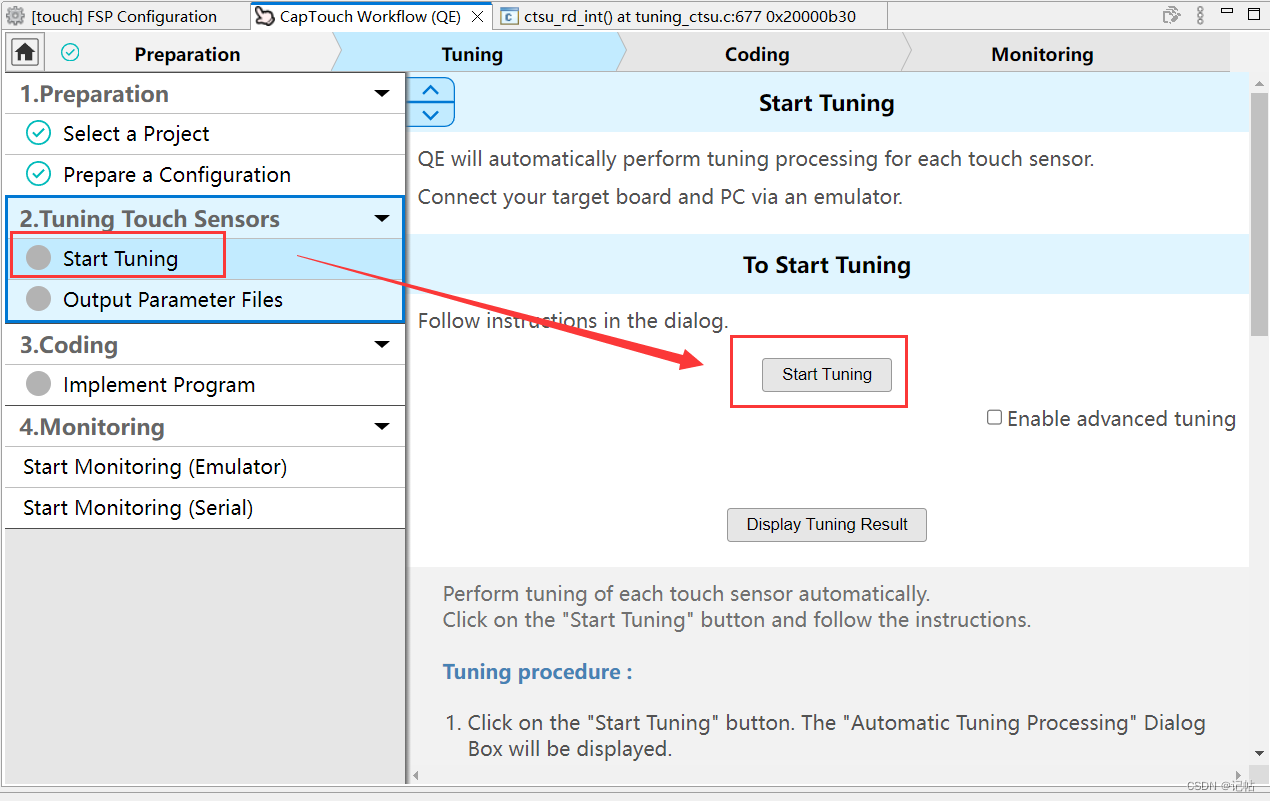The width and height of the screenshot is (1270, 801).
Task: Select the CapTouch Workflow (QE) tab
Action: (x=369, y=16)
